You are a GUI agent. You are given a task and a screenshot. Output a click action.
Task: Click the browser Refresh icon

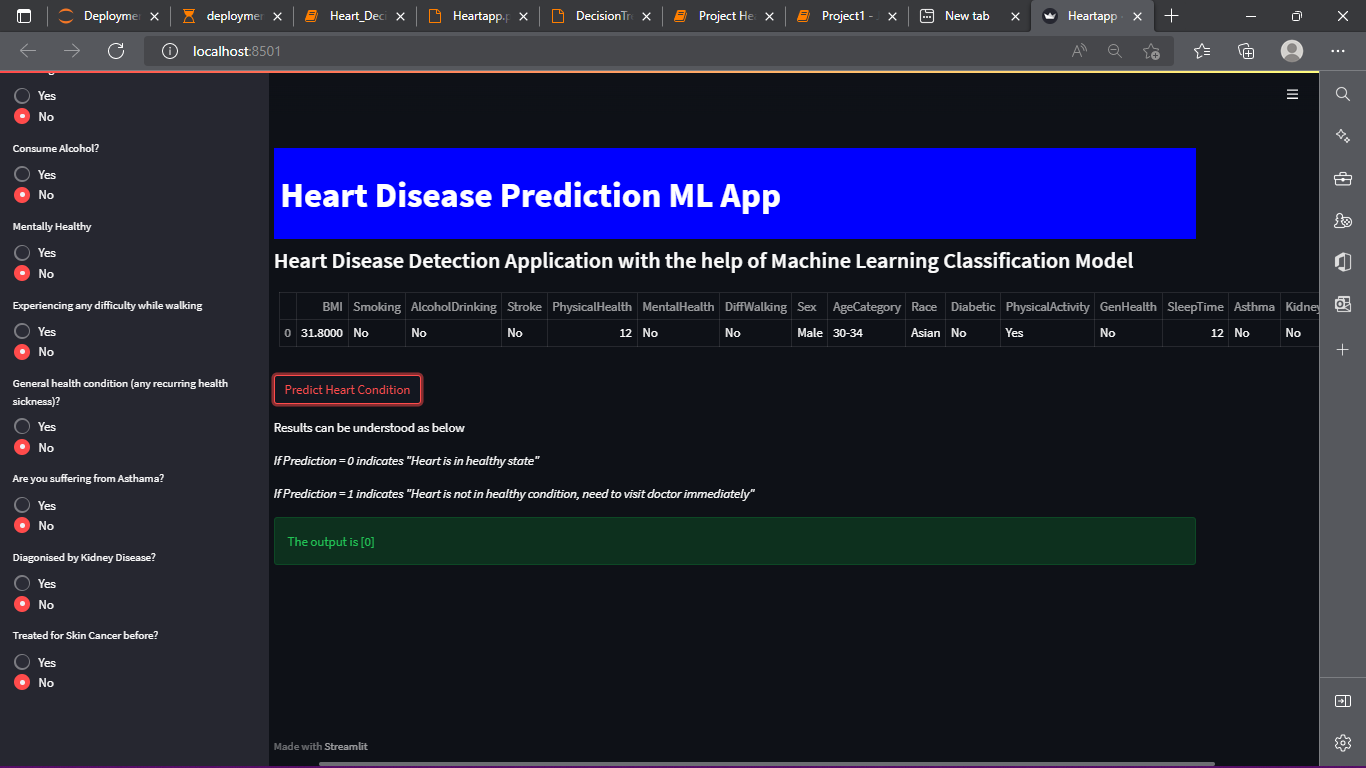point(116,51)
